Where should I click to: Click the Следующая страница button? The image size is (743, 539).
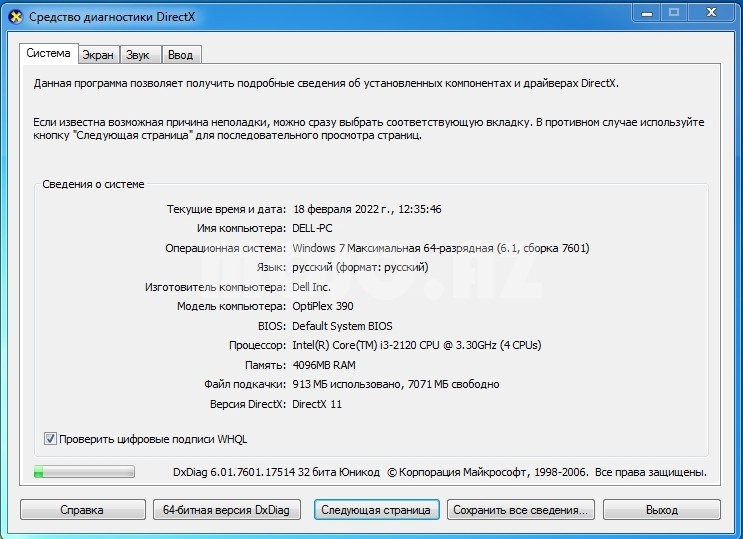[377, 509]
